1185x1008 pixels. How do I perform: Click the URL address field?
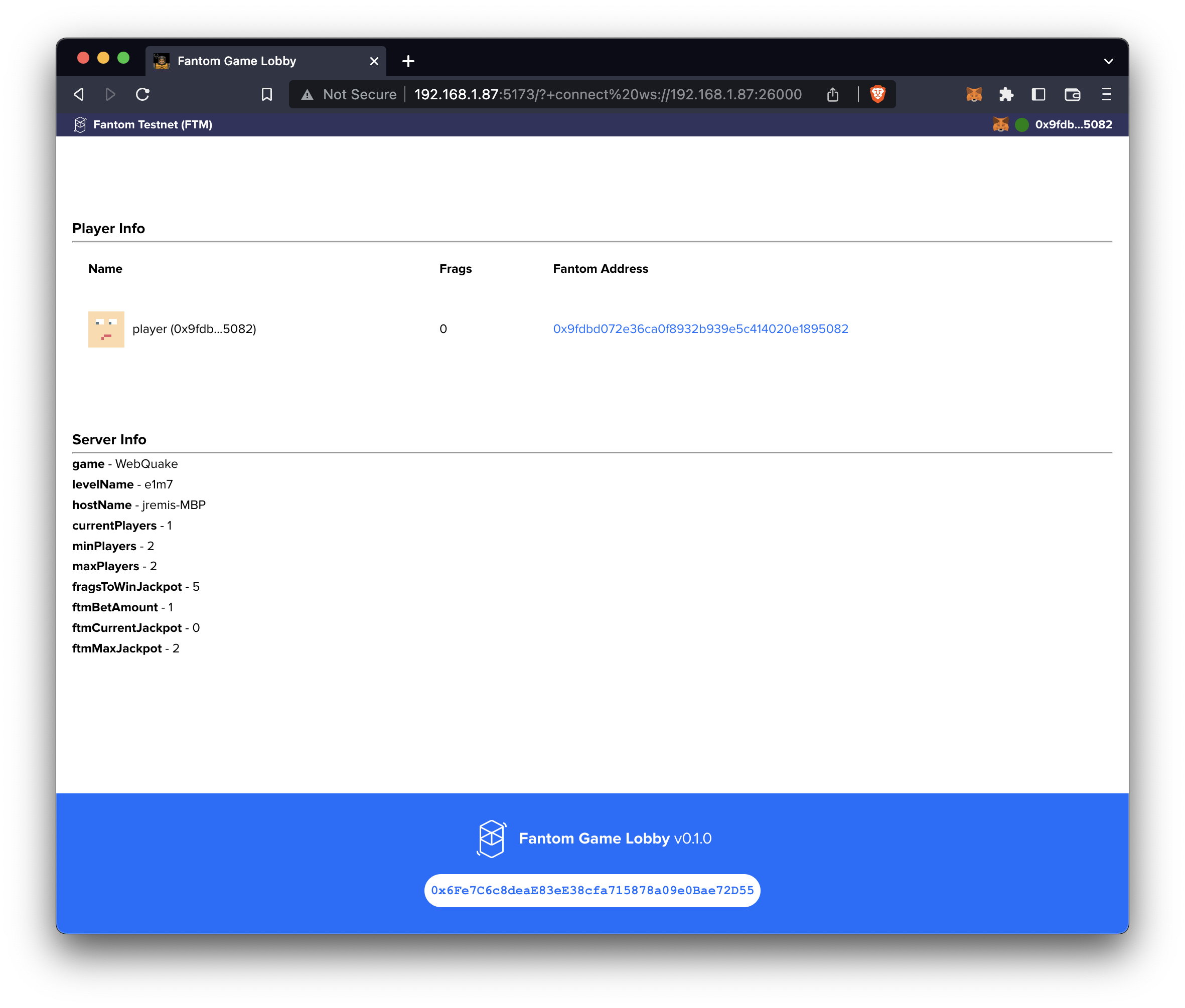tap(607, 94)
